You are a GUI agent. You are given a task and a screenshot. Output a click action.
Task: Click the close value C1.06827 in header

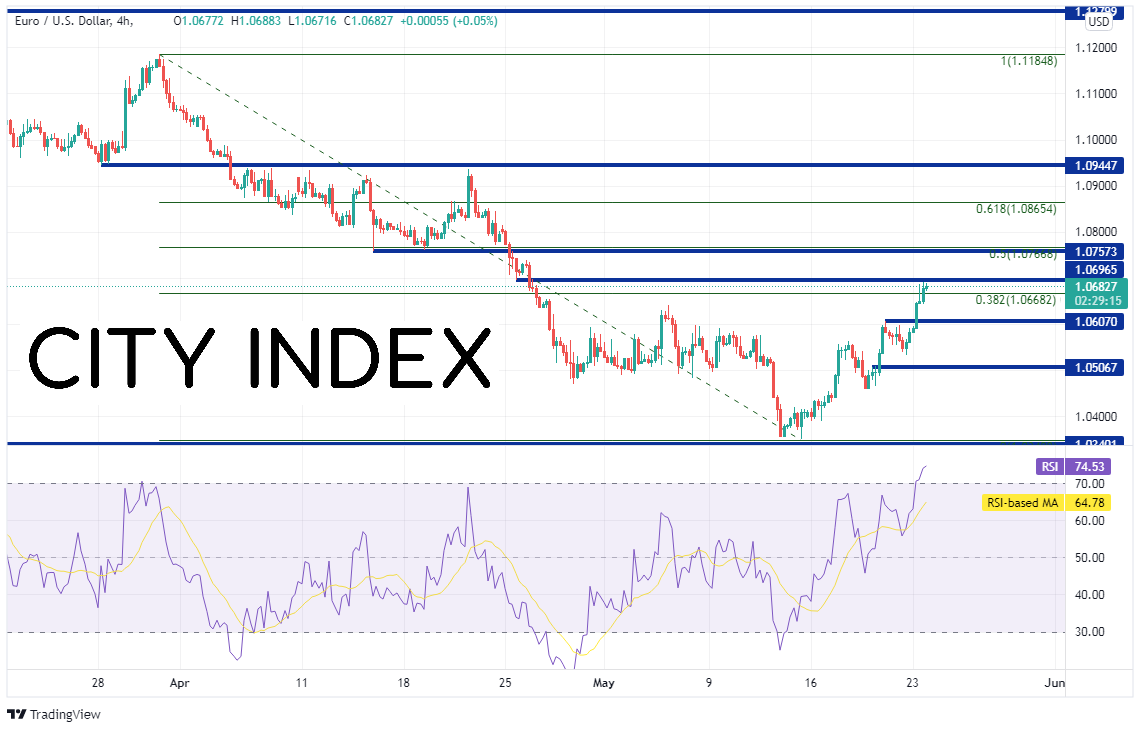tap(368, 21)
